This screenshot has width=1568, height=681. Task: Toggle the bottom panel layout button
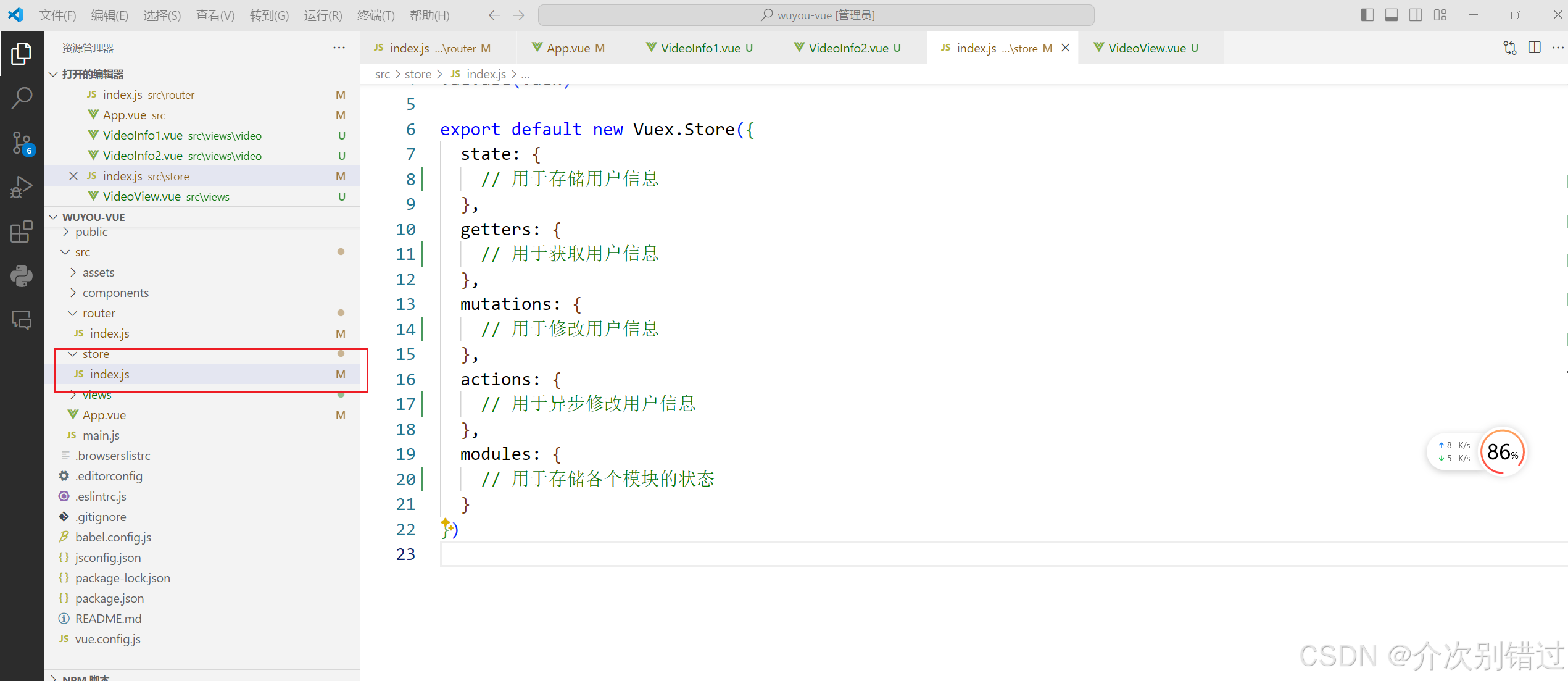(x=1391, y=15)
